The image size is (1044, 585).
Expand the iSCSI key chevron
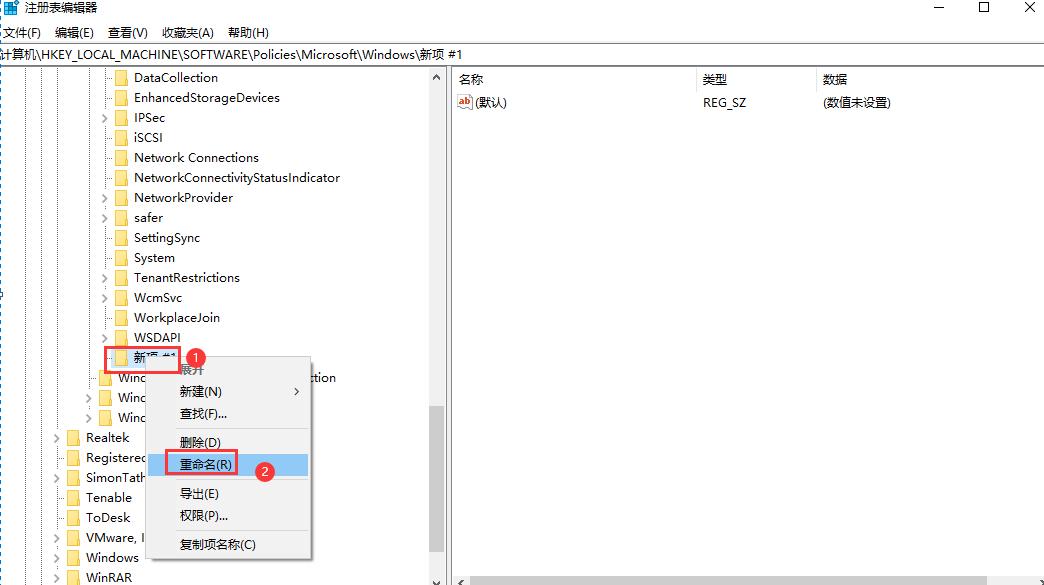pos(103,137)
